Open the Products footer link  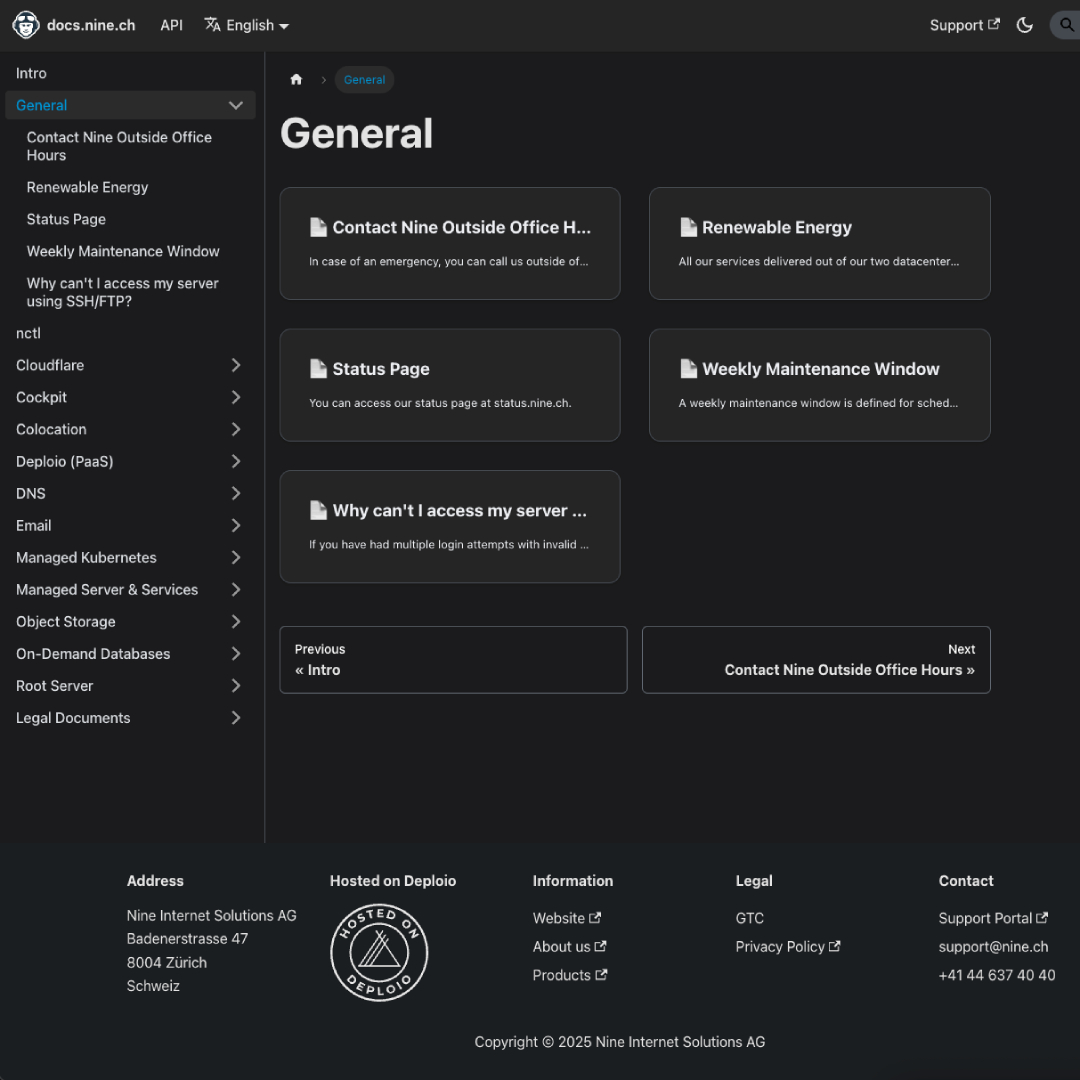point(570,975)
